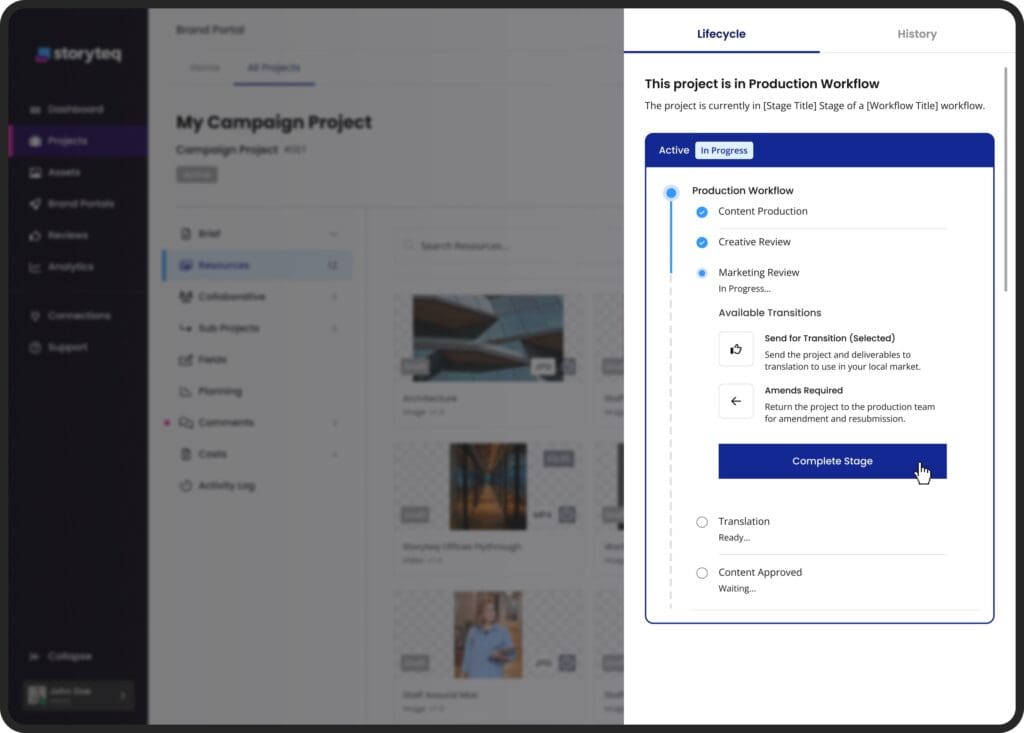Select the Lifecycle tab

click(721, 34)
